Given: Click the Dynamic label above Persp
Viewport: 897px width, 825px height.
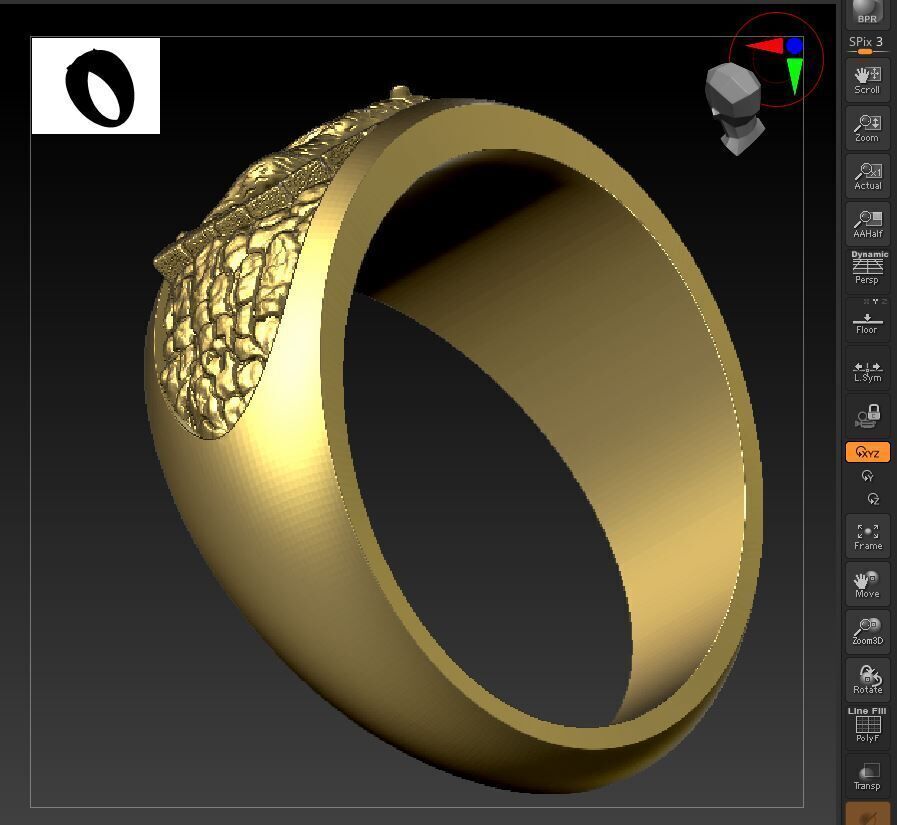Looking at the screenshot, I should click(869, 254).
